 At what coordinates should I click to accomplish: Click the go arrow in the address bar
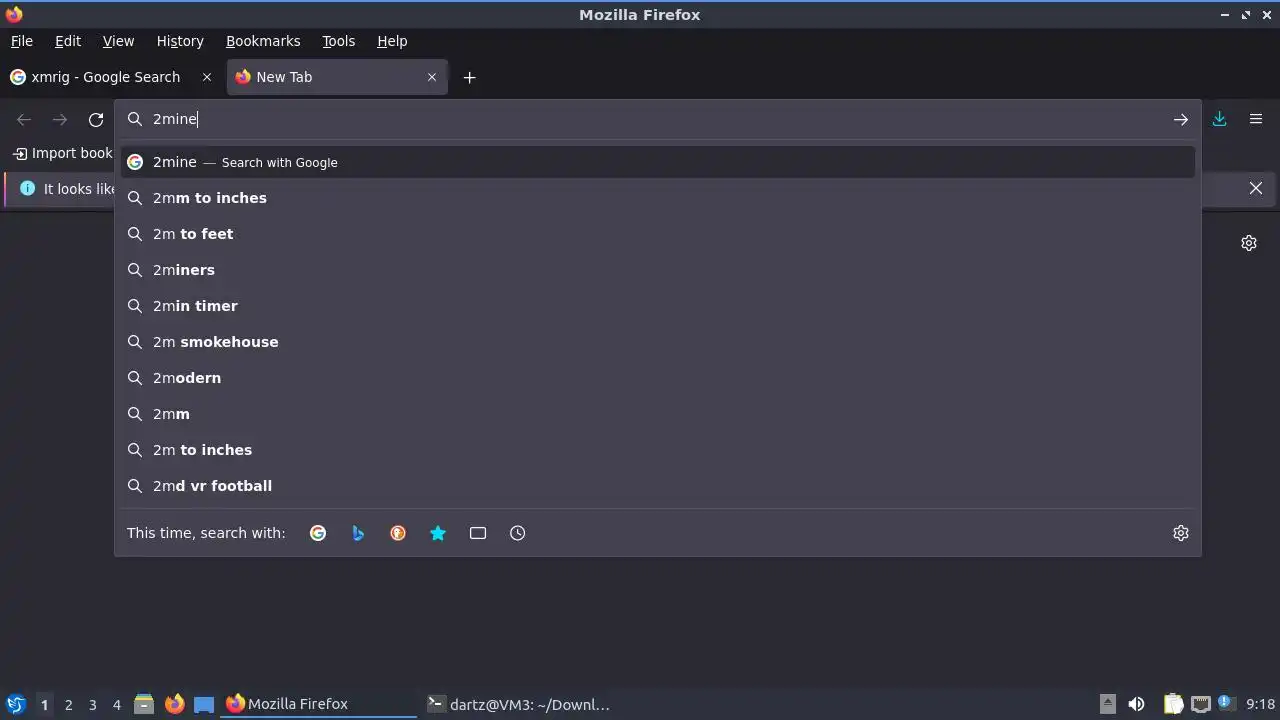(x=1181, y=119)
